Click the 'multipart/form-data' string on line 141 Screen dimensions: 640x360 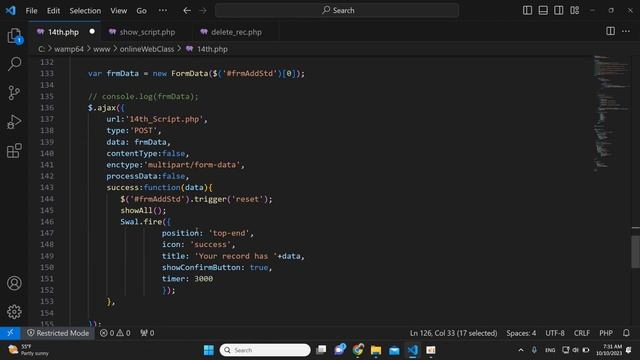(192, 165)
